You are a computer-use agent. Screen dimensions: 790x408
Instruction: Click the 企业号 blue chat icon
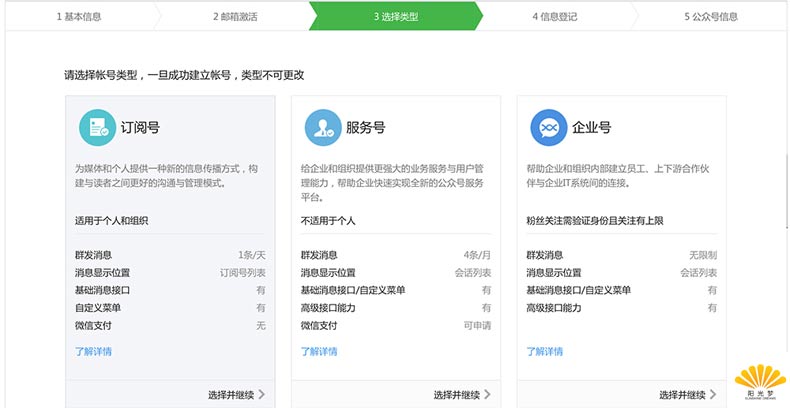pyautogui.click(x=549, y=127)
